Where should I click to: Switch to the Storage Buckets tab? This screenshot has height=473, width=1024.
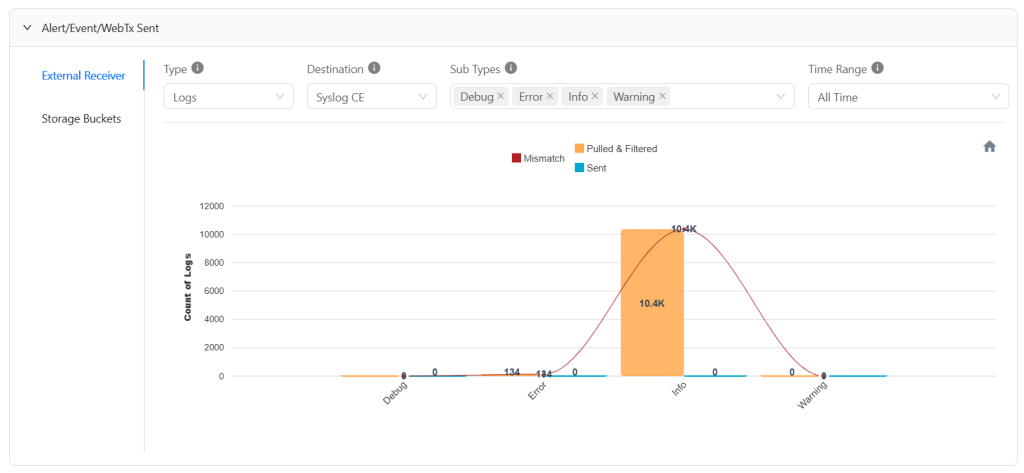point(82,119)
